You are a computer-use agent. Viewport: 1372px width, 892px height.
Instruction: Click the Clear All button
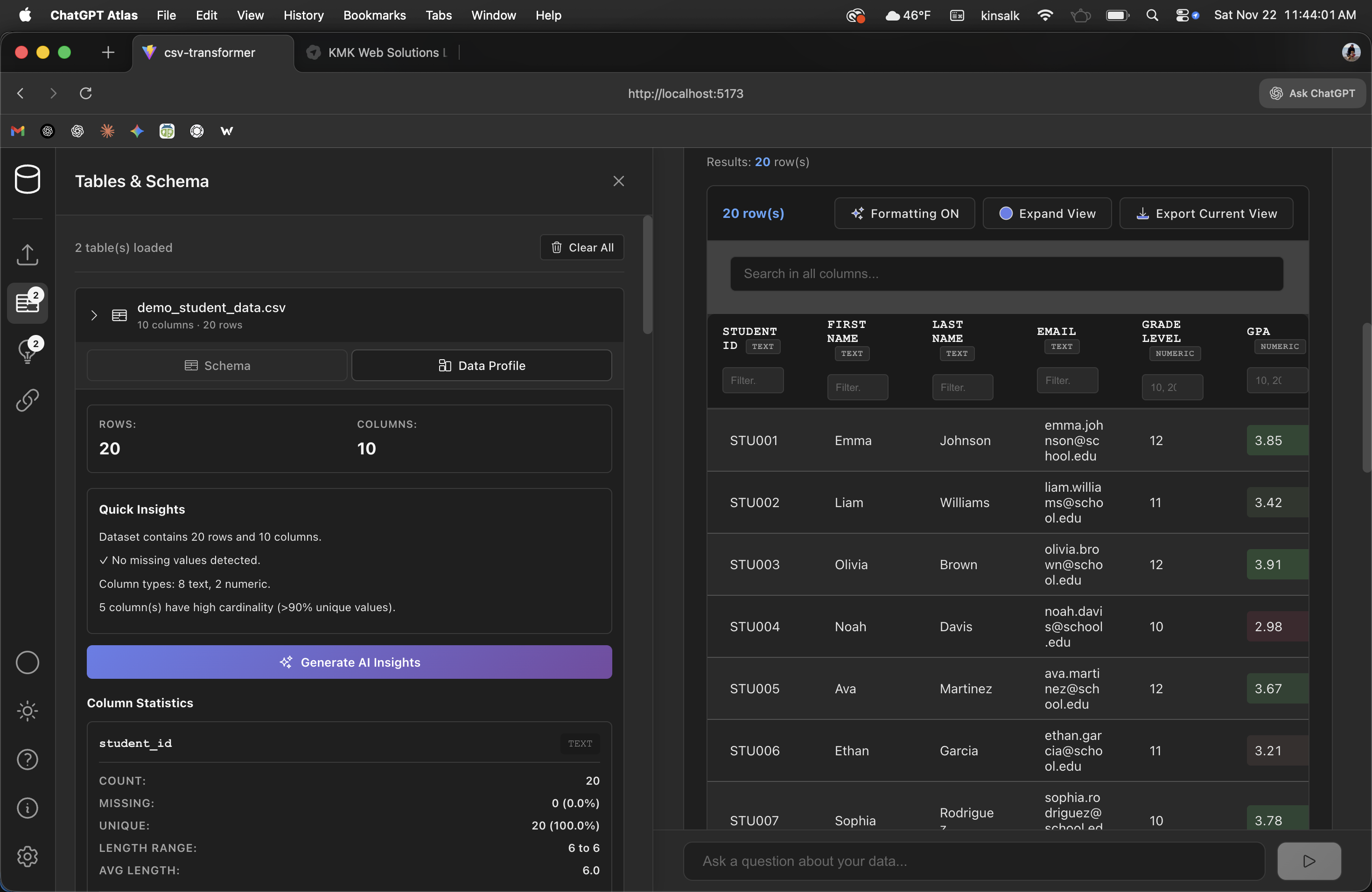(581, 247)
